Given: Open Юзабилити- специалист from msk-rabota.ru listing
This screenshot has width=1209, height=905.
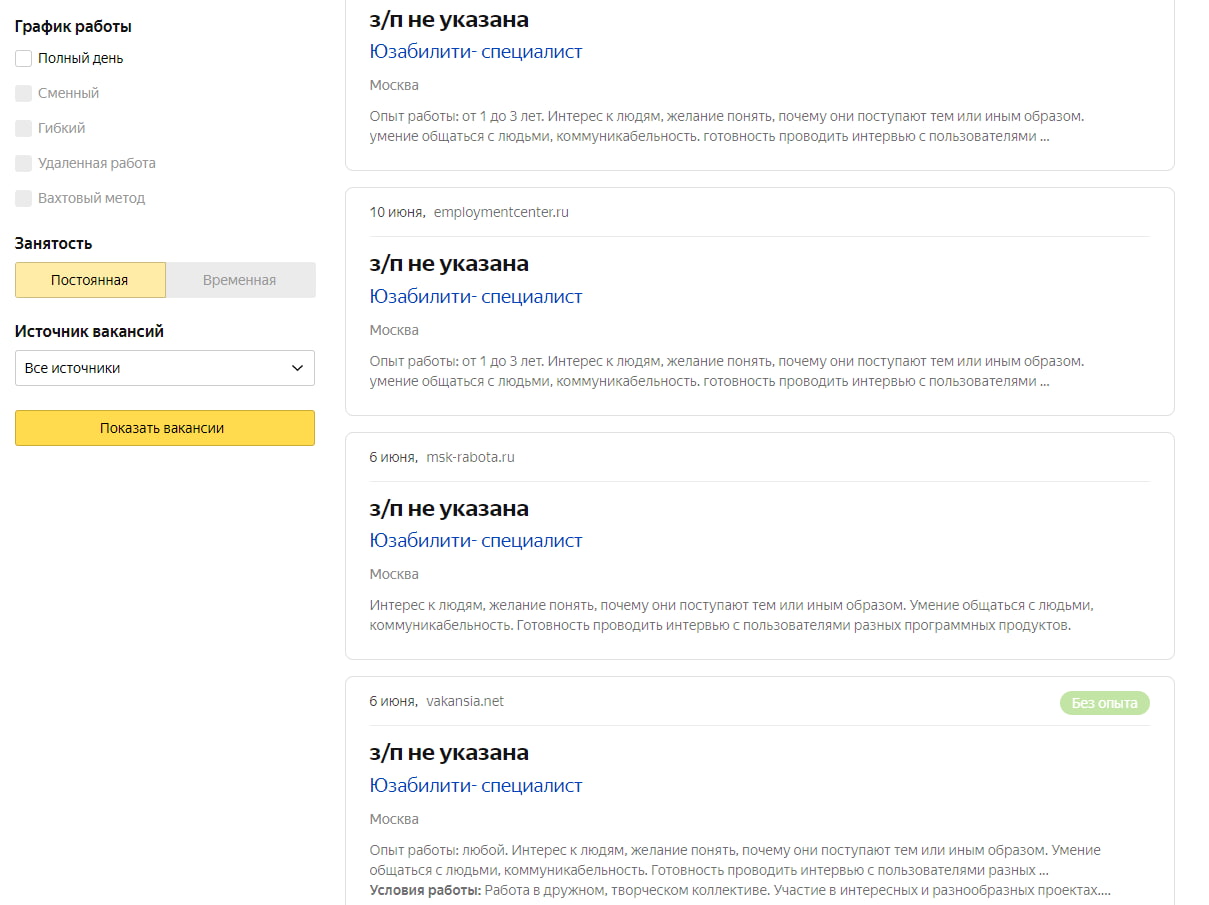Looking at the screenshot, I should pyautogui.click(x=475, y=541).
